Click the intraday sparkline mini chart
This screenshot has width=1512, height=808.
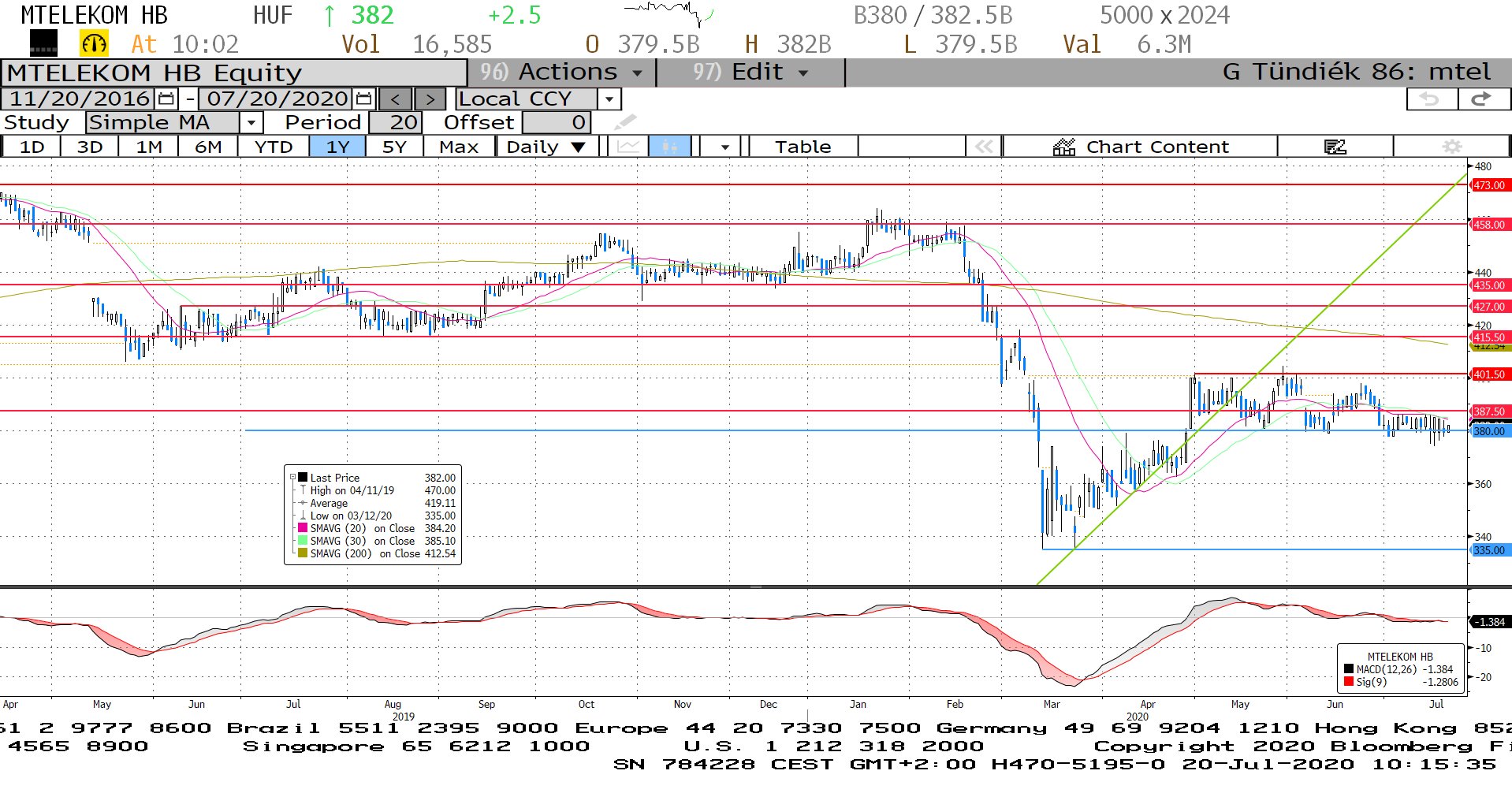(x=668, y=13)
